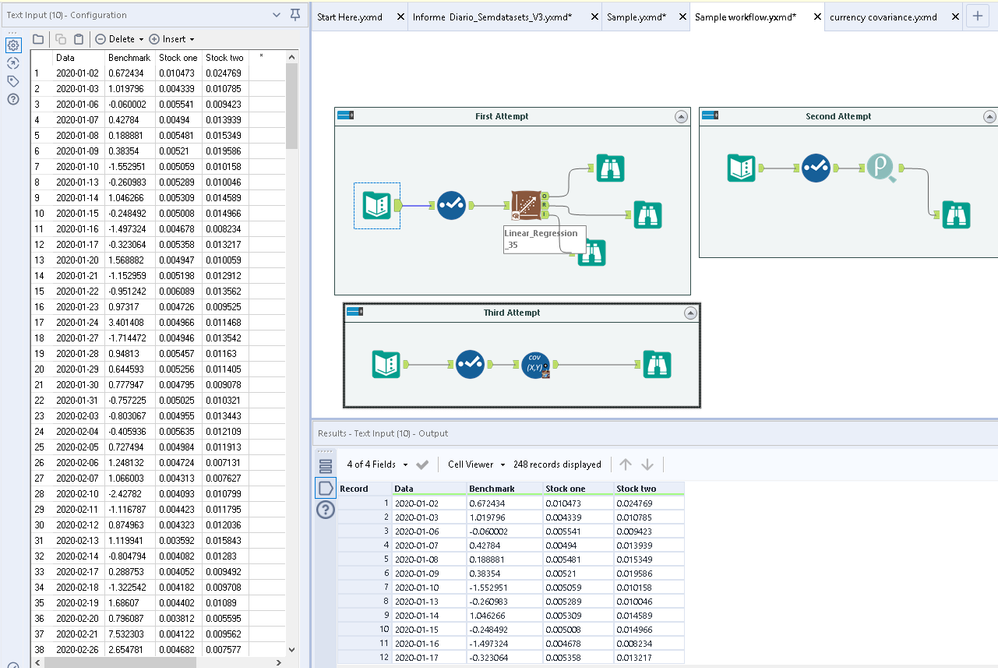
Task: Pin the Configuration panel
Action: 294,15
